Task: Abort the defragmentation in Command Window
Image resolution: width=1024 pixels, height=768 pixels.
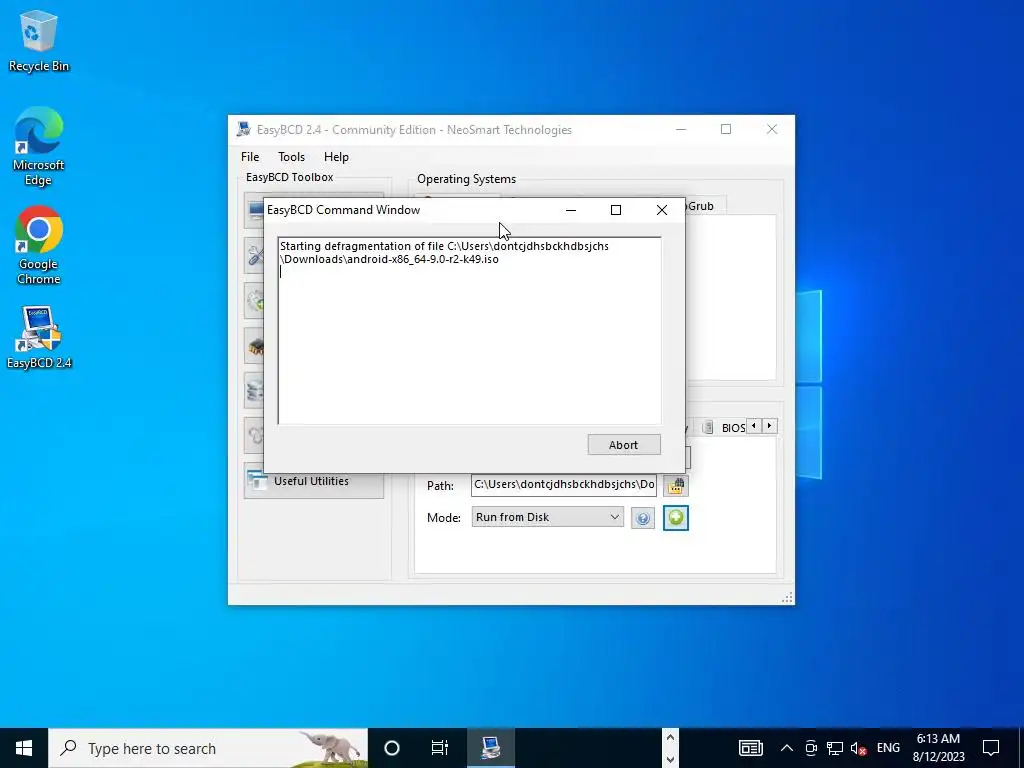Action: pyautogui.click(x=624, y=445)
